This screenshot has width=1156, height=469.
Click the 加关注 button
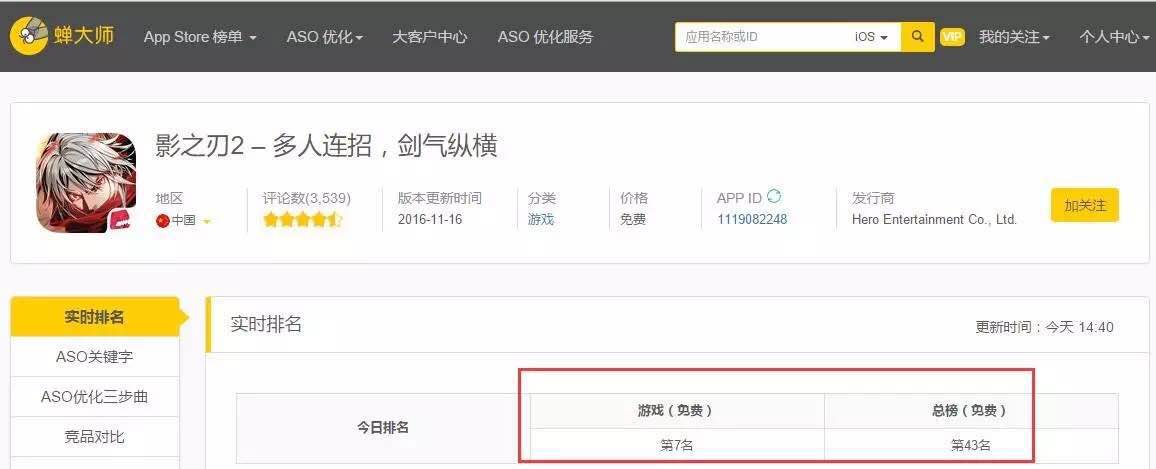[1084, 205]
